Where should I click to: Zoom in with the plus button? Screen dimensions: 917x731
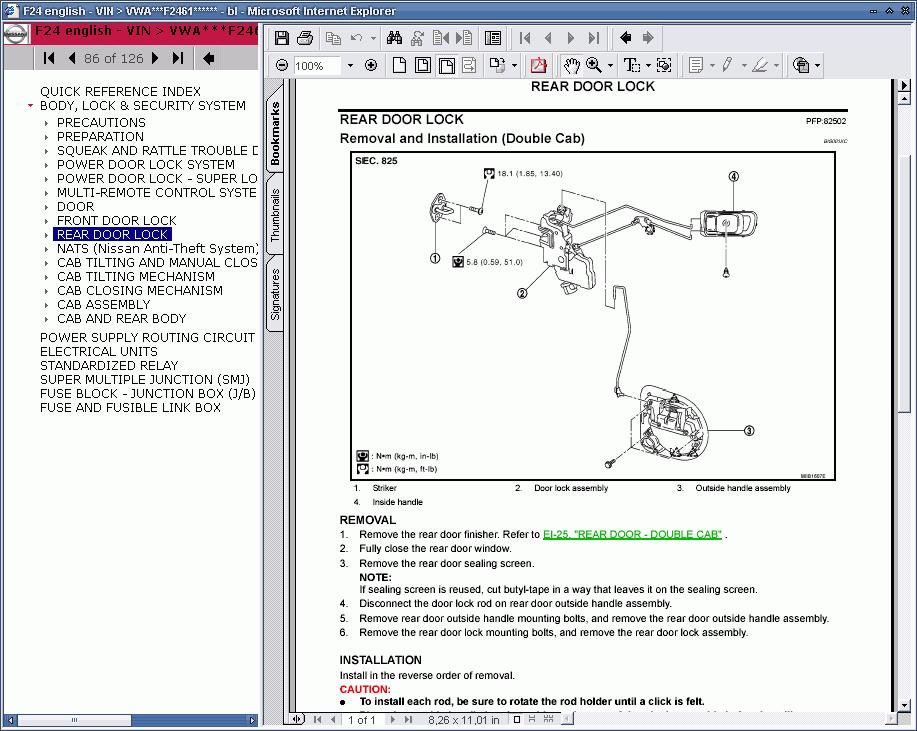371,65
